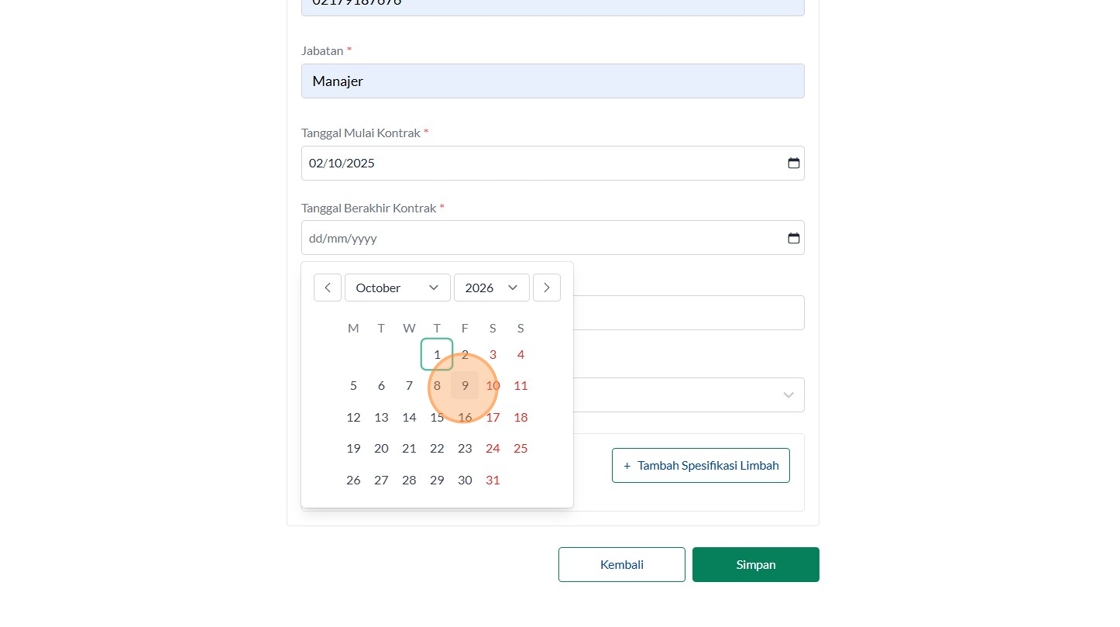This screenshot has width=1120, height=627.
Task: Click calendar icon in Tanggal Berakhir Kontrak
Action: (x=793, y=238)
